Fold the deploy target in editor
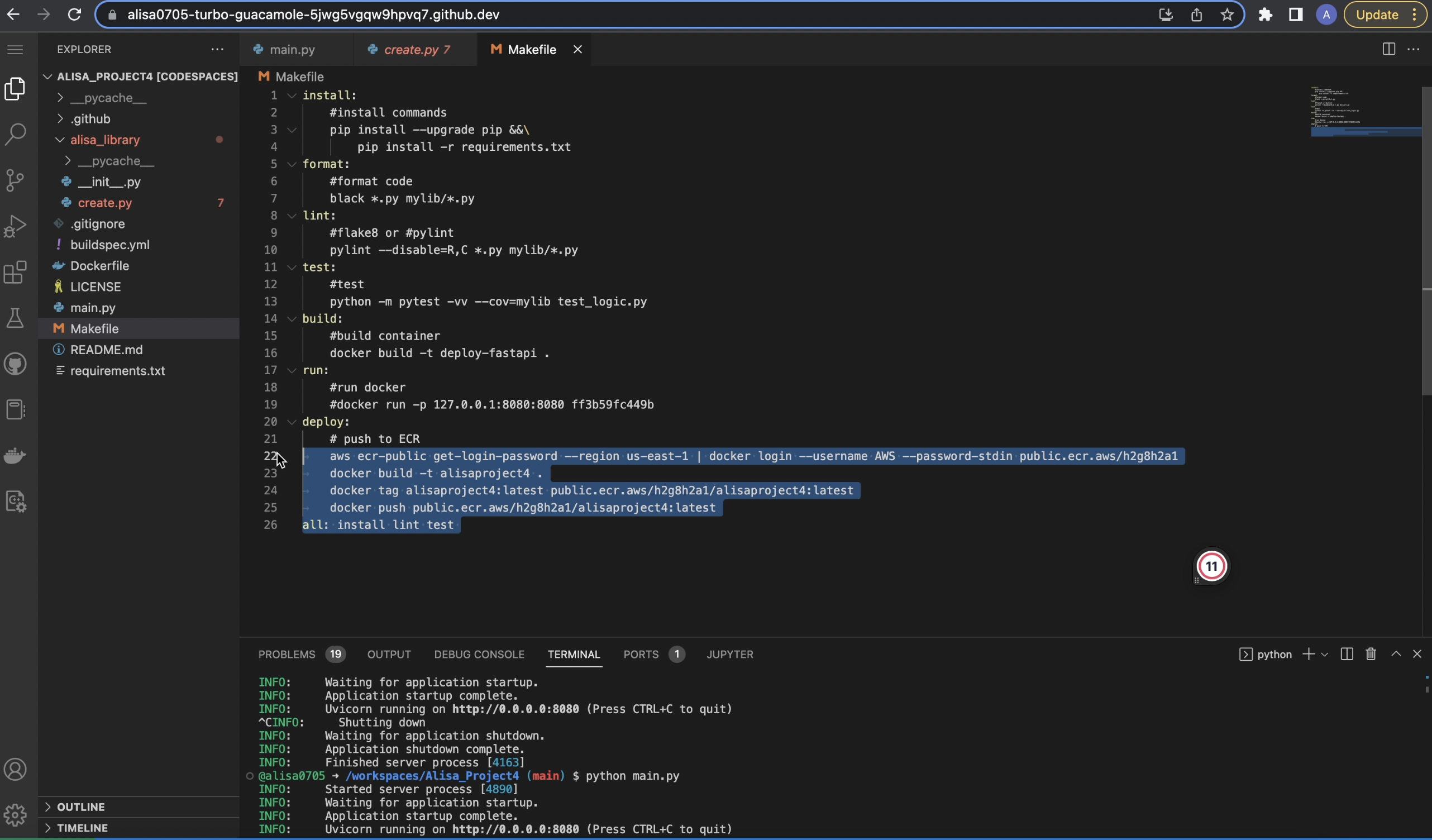Viewport: 1432px width, 840px height. pos(292,422)
